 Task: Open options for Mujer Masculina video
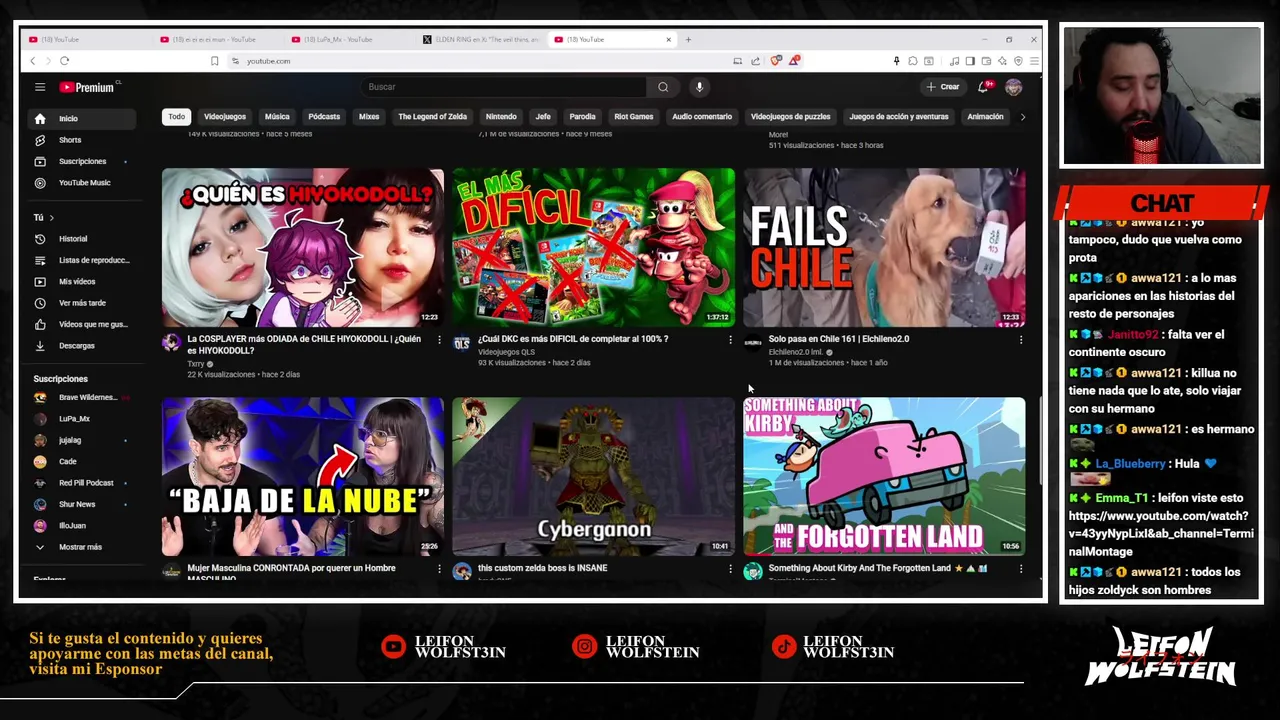click(439, 569)
